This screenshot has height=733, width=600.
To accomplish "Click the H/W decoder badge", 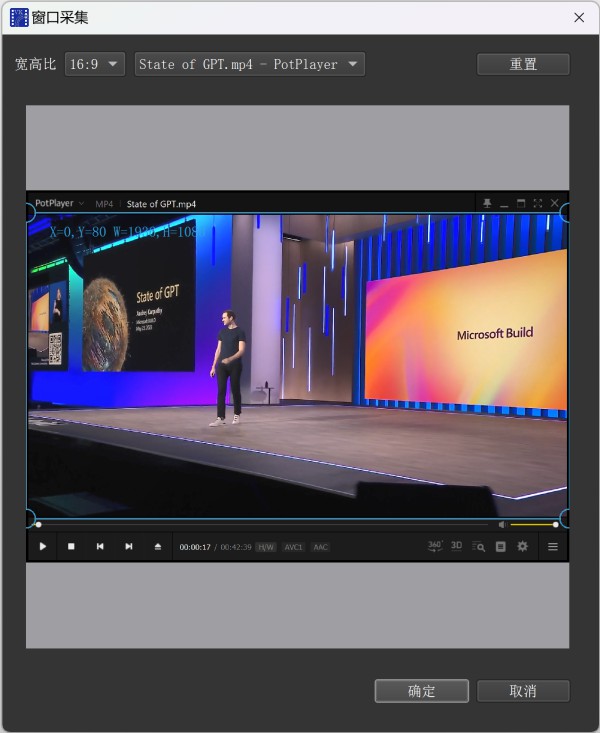I will [x=266, y=547].
